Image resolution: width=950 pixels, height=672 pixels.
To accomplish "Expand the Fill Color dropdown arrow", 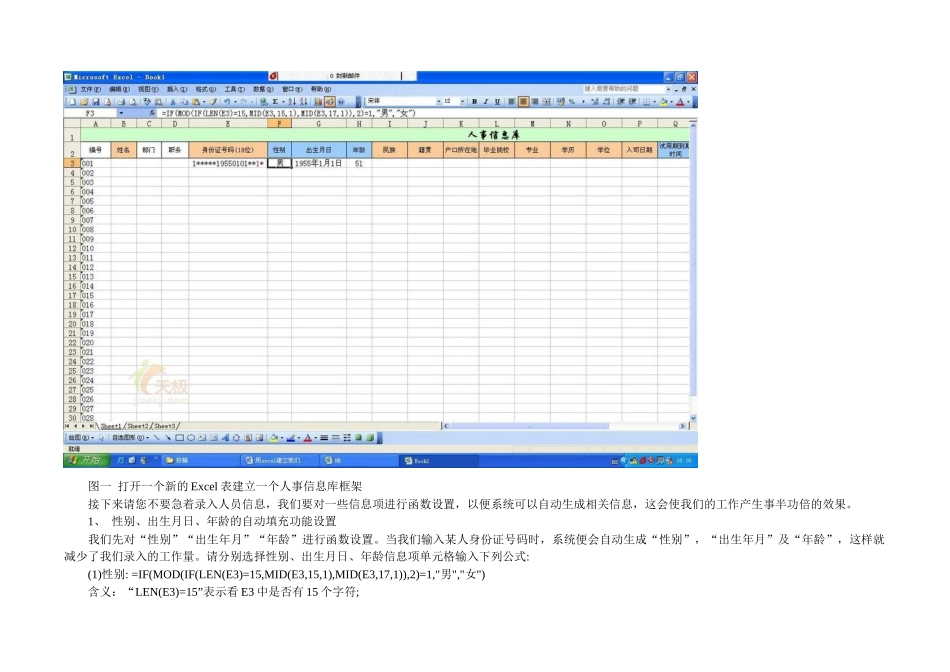I will tap(671, 102).
